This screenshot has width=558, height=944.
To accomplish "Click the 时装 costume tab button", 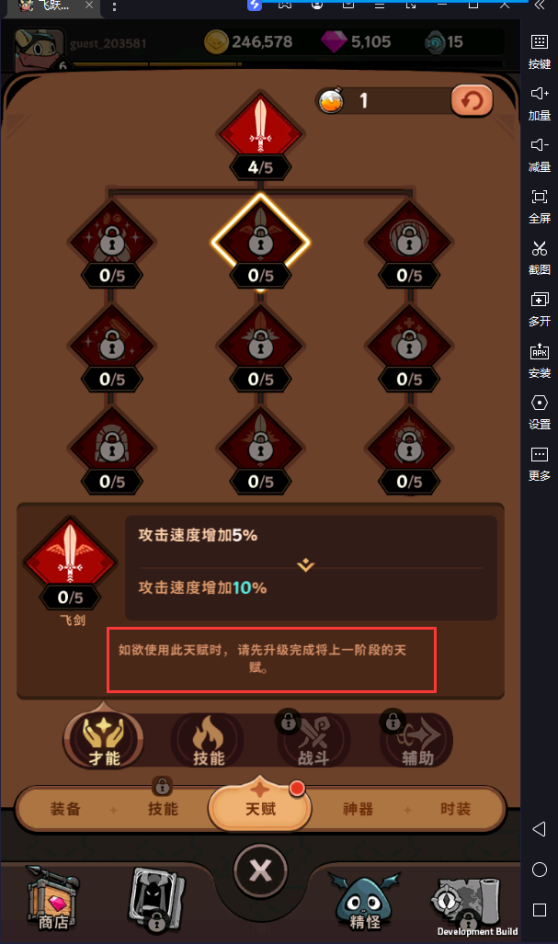I will pos(455,809).
